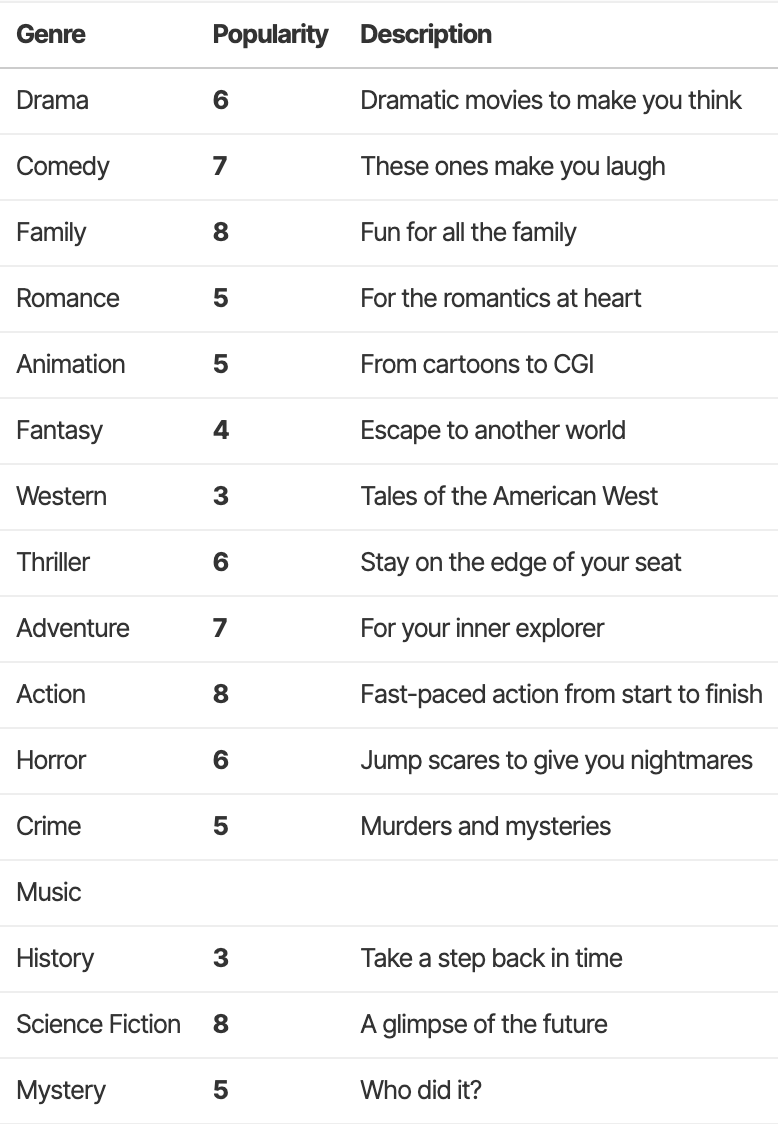
Task: Select the Drama genre row
Action: (x=52, y=100)
